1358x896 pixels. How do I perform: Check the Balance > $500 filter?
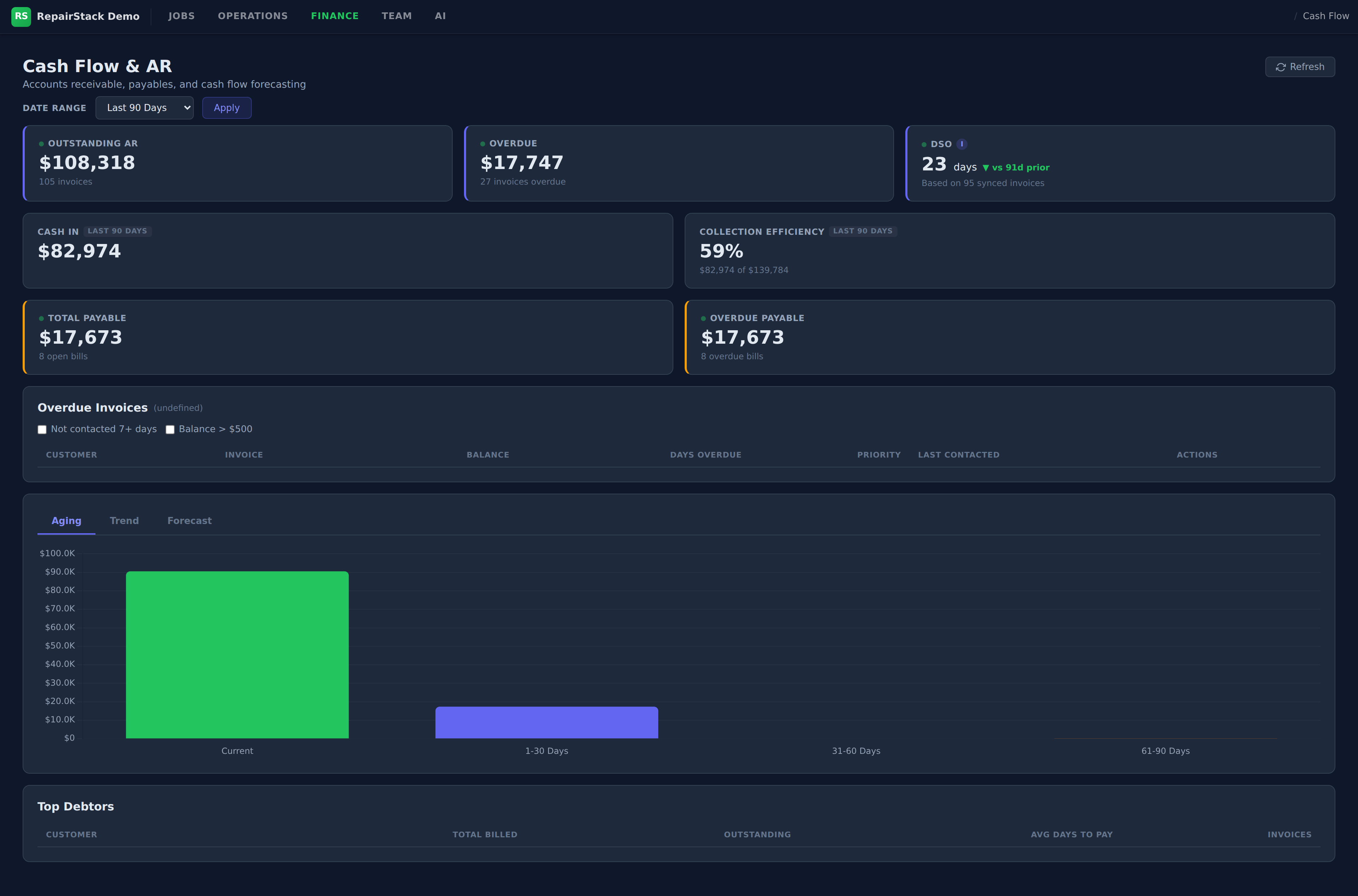point(170,430)
